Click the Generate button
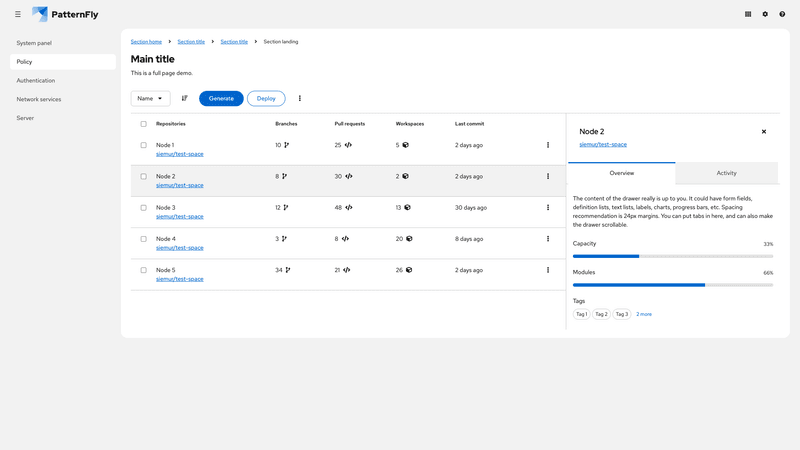The image size is (800, 450). (x=221, y=98)
